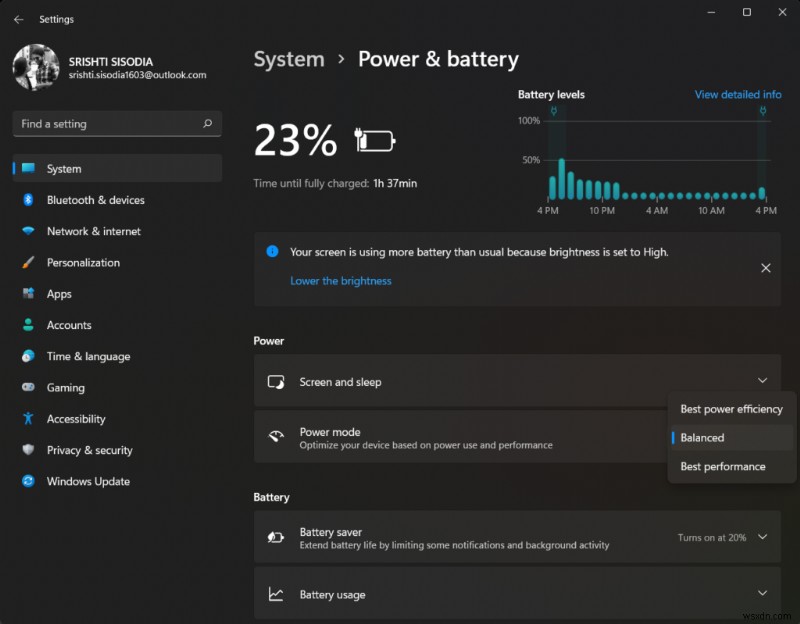
Task: Select Balanced power mode
Action: pos(703,437)
